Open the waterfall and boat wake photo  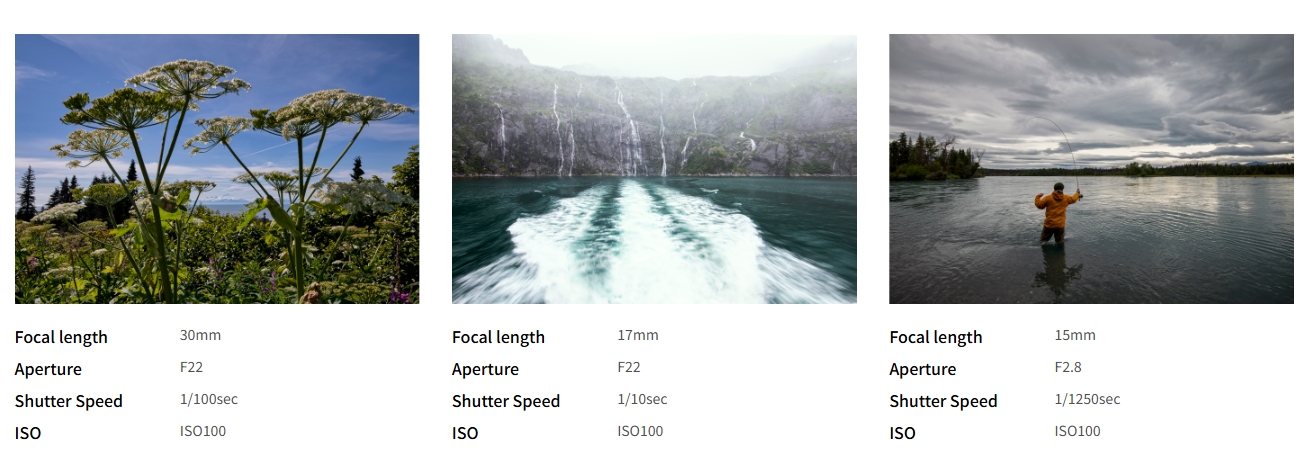[x=654, y=169]
